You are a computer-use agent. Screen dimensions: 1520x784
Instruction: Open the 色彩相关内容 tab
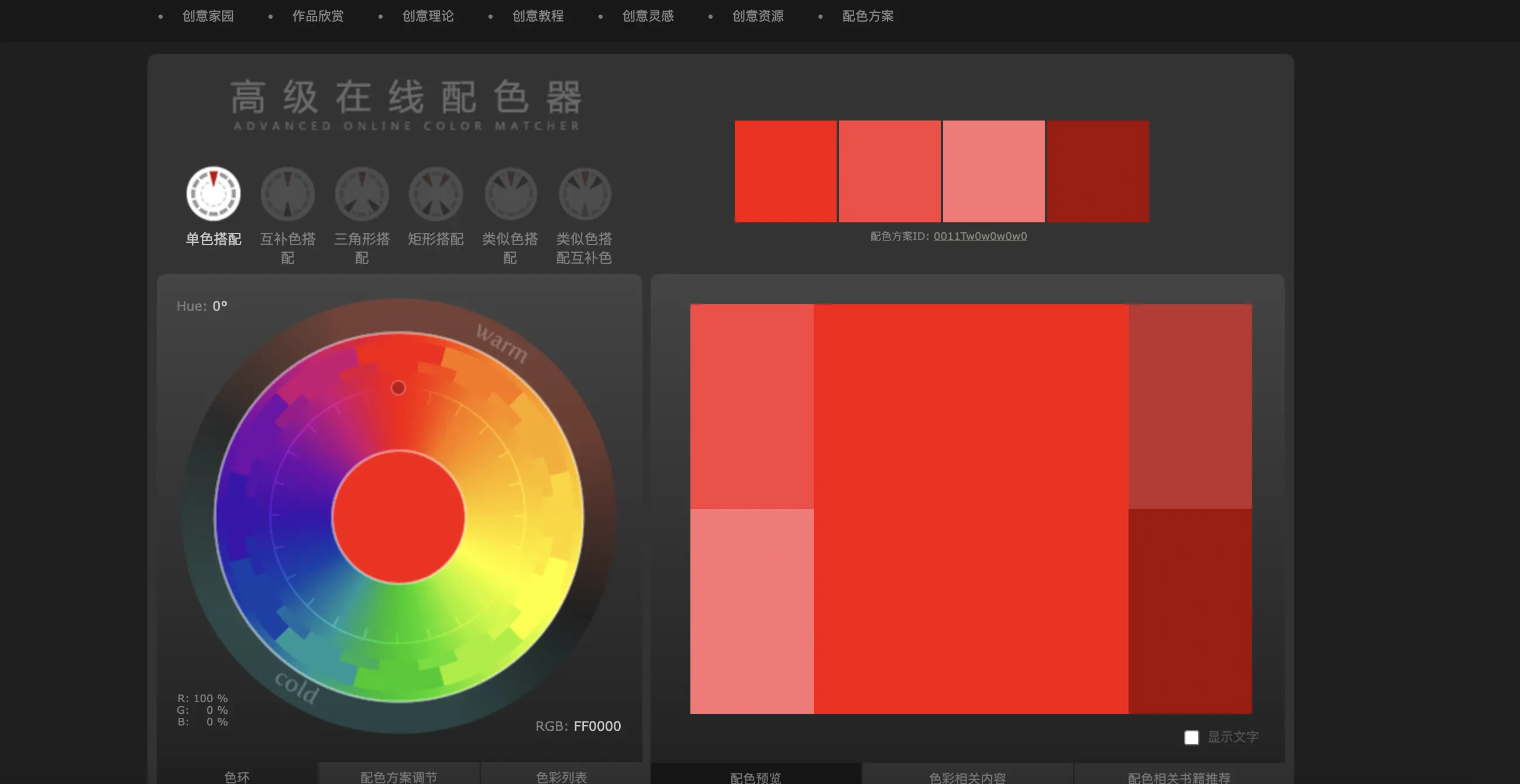click(x=967, y=777)
